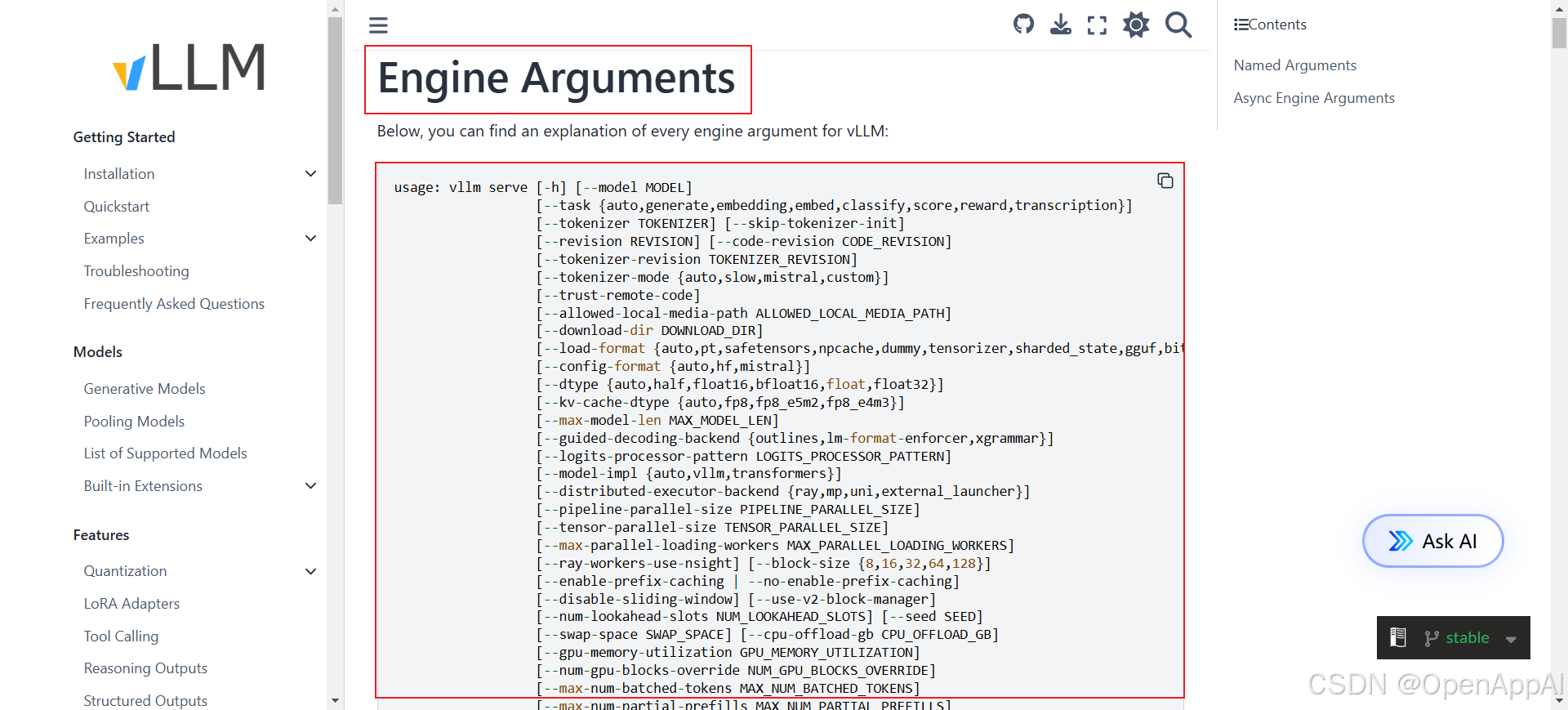Open Frequently Asked Questions
This screenshot has height=710, width=1568.
tap(174, 304)
